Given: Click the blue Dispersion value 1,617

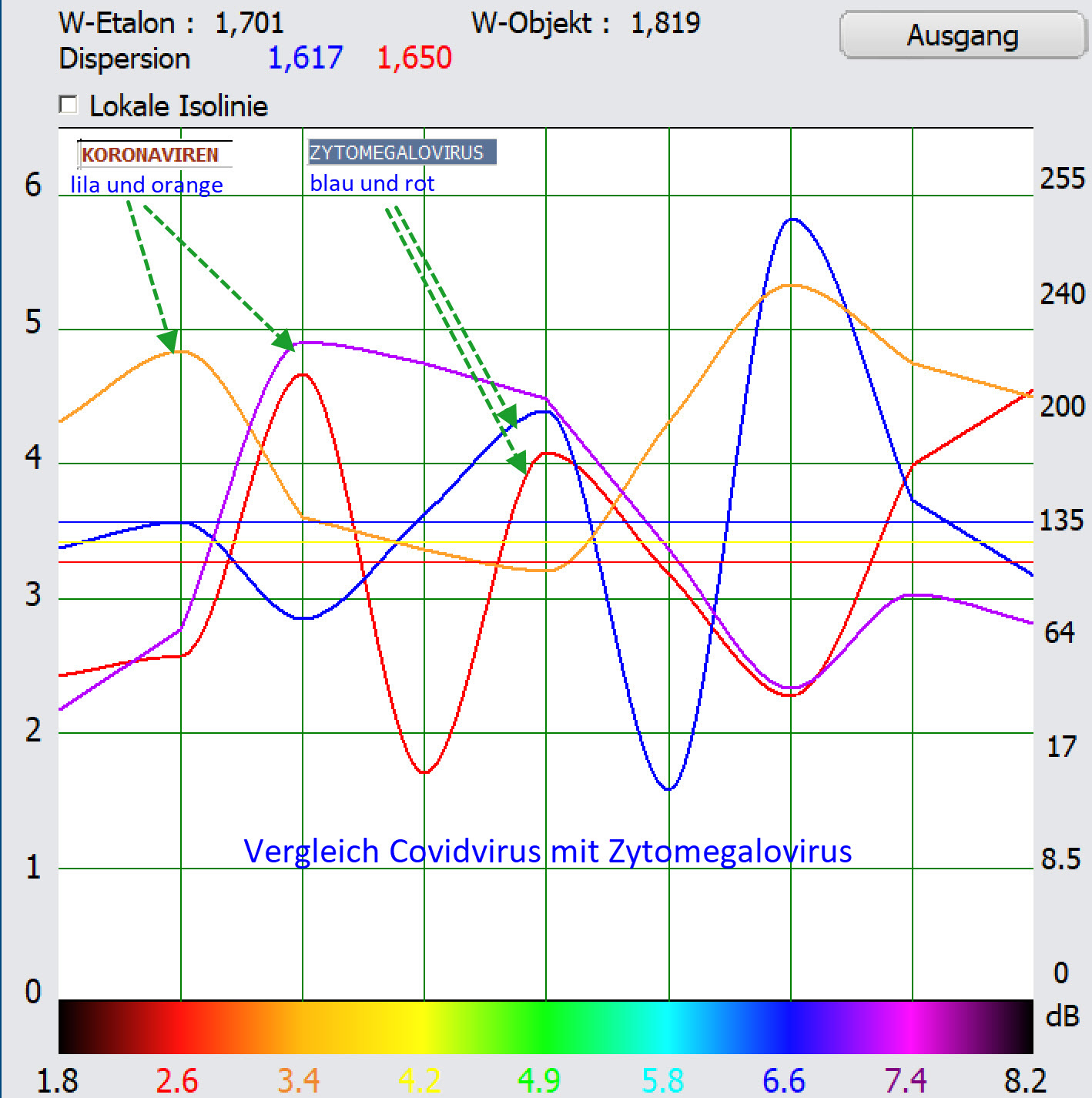Looking at the screenshot, I should pos(305,58).
